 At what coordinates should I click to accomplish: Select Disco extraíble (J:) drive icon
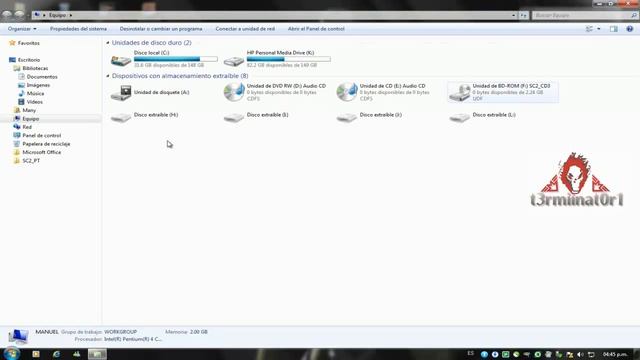(x=347, y=117)
